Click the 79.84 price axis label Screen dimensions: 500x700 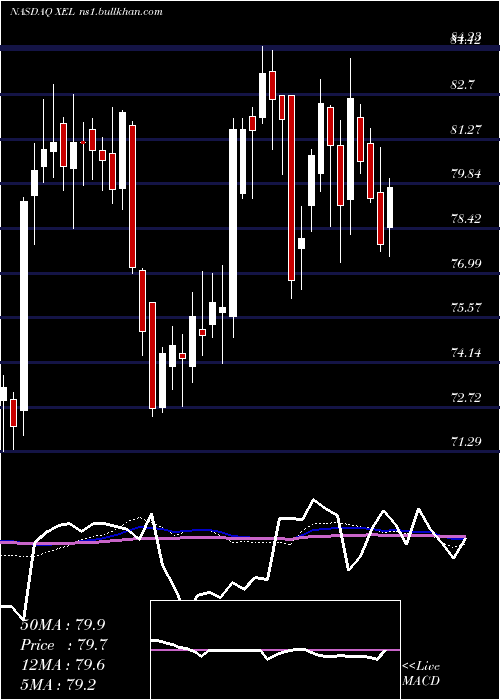click(x=466, y=174)
